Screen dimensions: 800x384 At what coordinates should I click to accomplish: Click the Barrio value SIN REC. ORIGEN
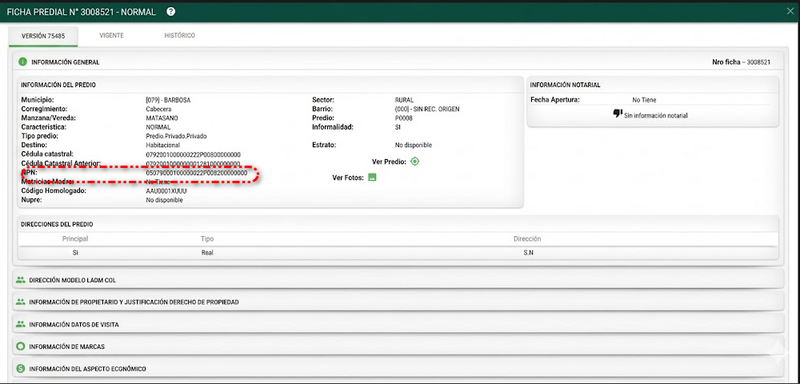click(x=427, y=109)
